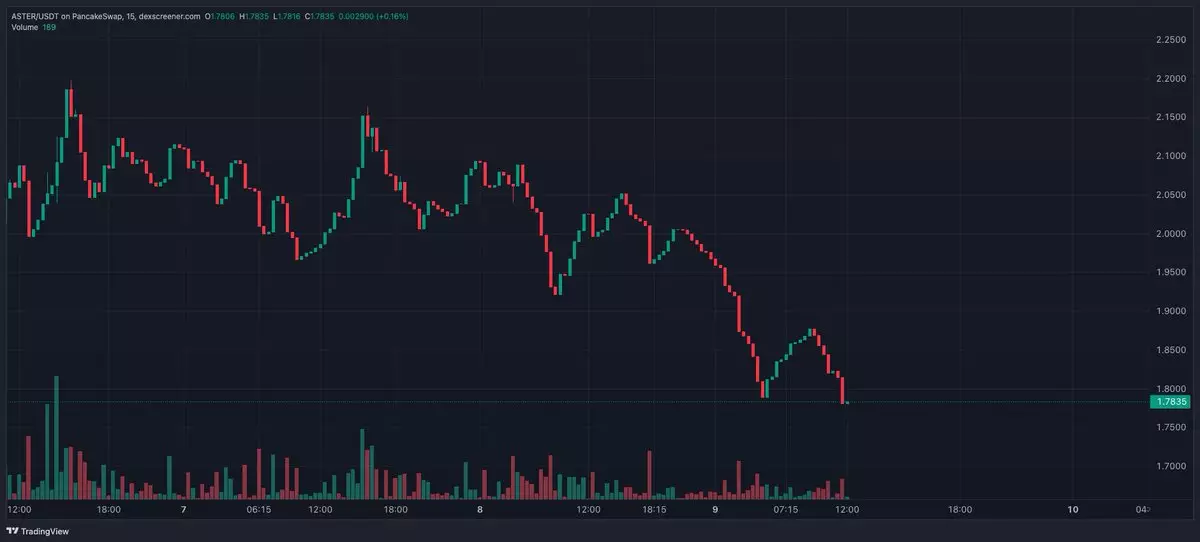Click the 1.7000 price axis label
This screenshot has height=542, width=1200.
1170,466
